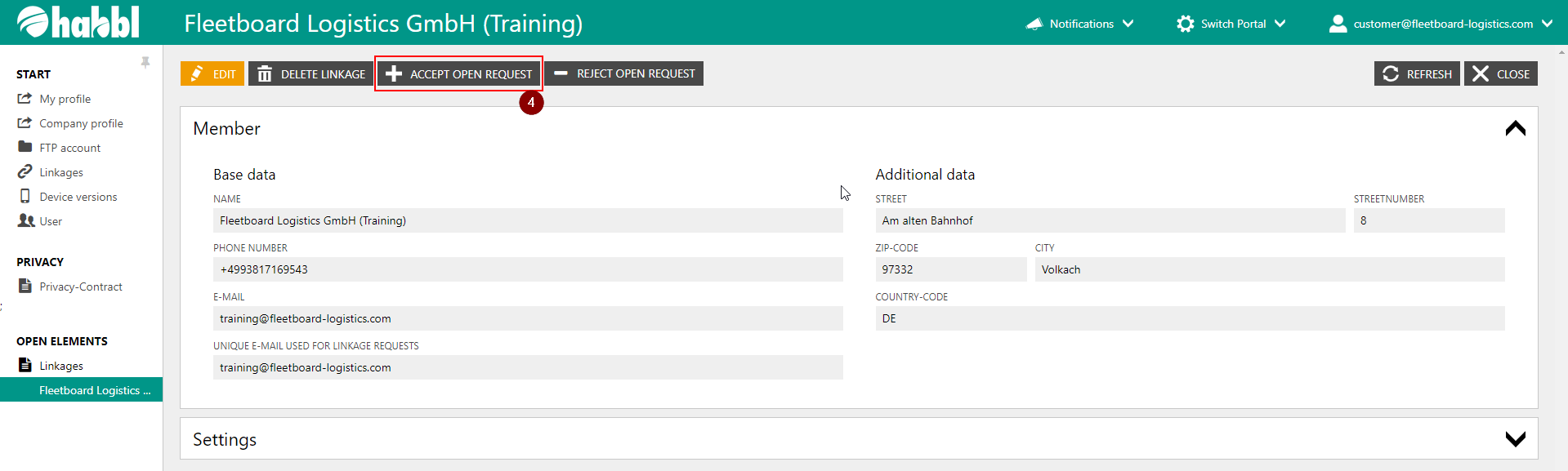Open the Notifications dropdown arrow

pos(1128,24)
